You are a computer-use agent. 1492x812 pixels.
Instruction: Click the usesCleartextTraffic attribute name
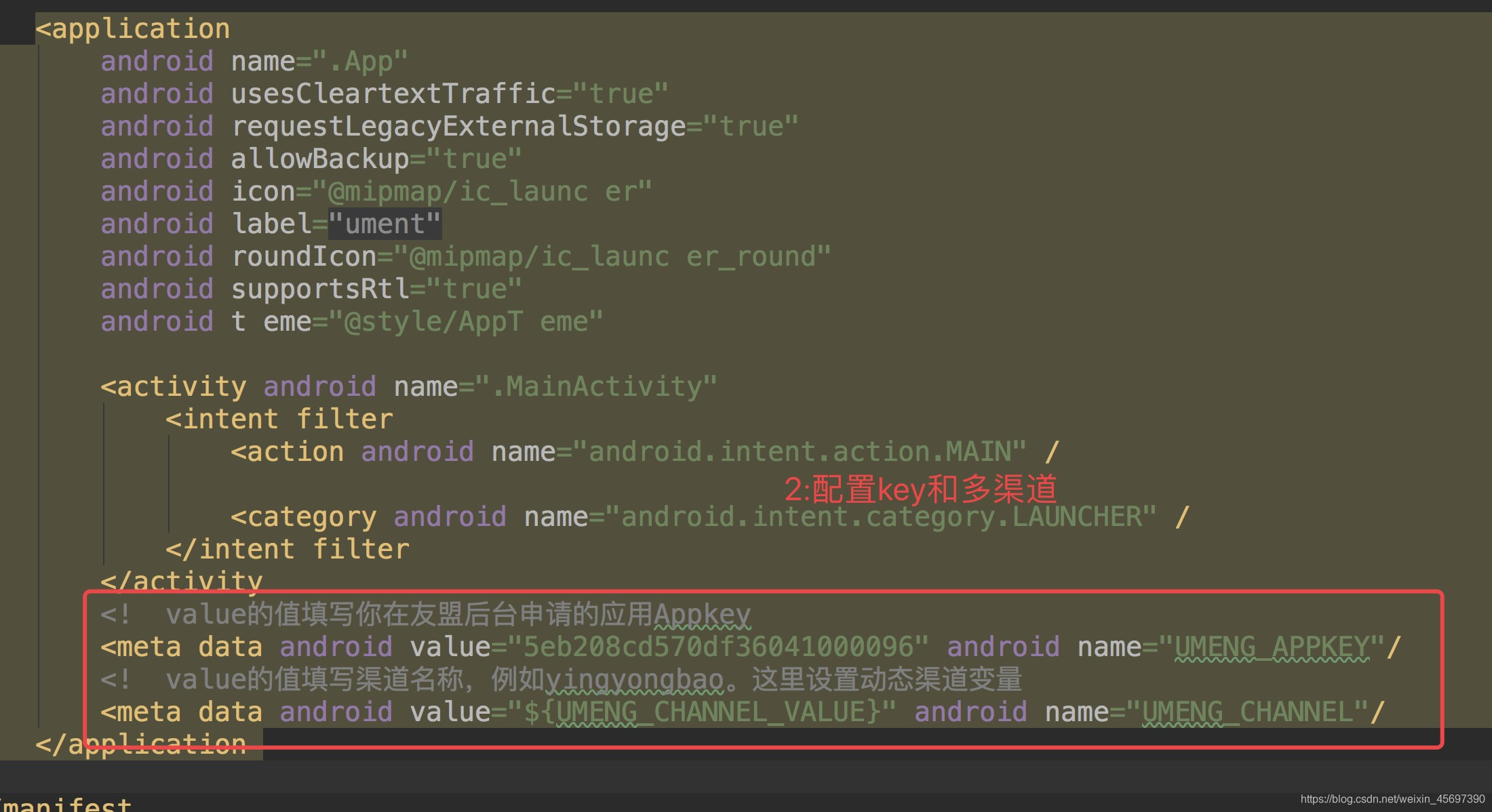[393, 94]
